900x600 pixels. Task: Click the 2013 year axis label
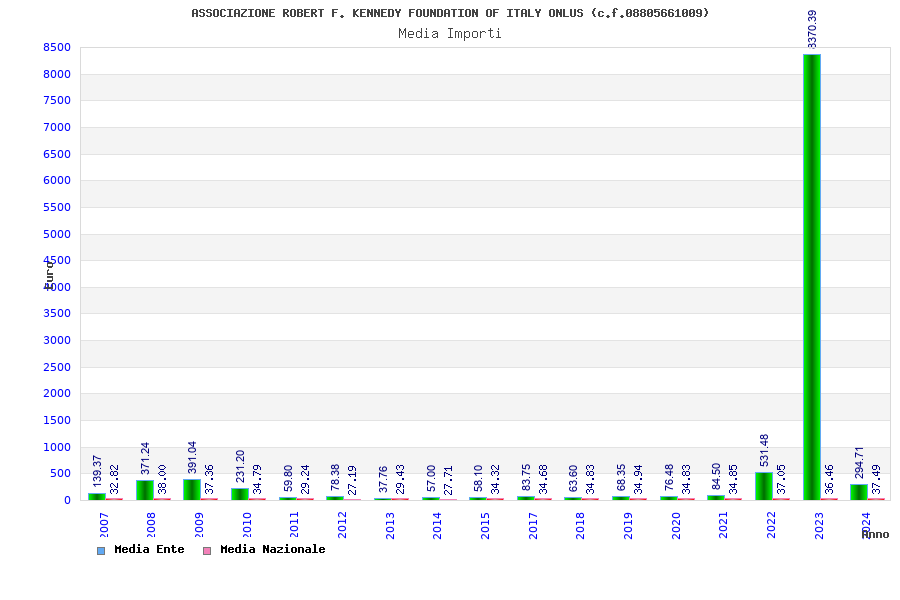click(390, 525)
